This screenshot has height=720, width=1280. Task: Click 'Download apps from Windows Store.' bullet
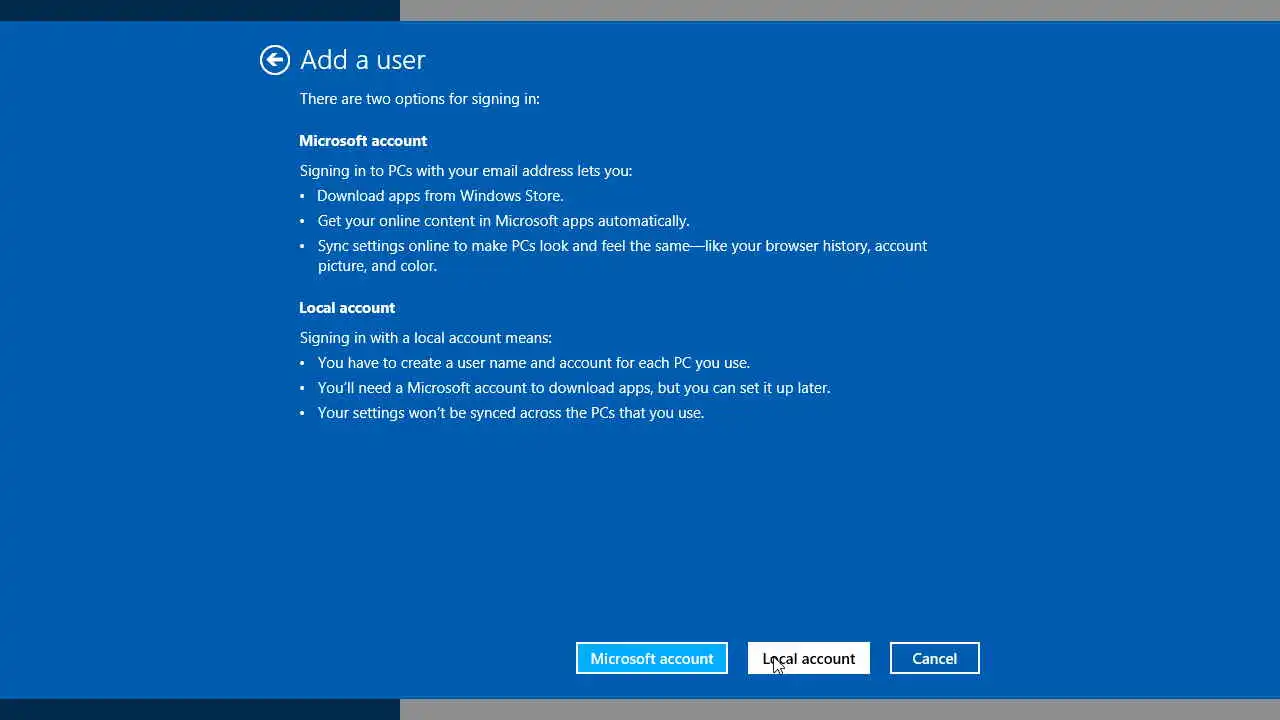click(x=440, y=196)
